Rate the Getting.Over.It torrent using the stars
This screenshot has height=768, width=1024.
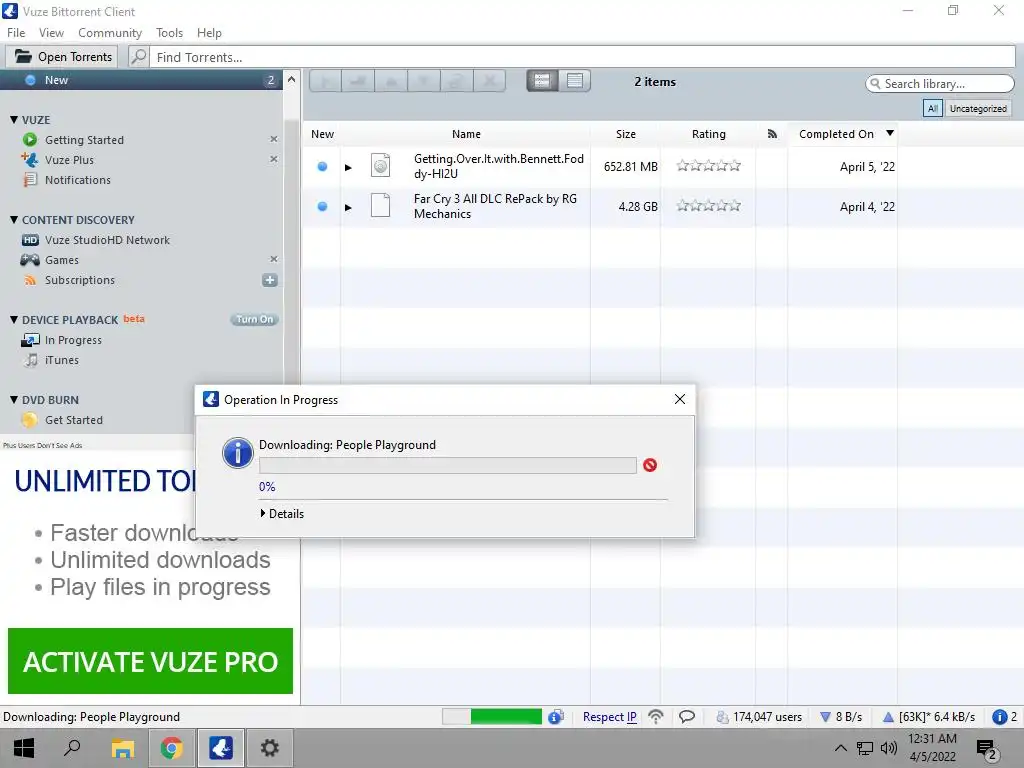pyautogui.click(x=709, y=166)
